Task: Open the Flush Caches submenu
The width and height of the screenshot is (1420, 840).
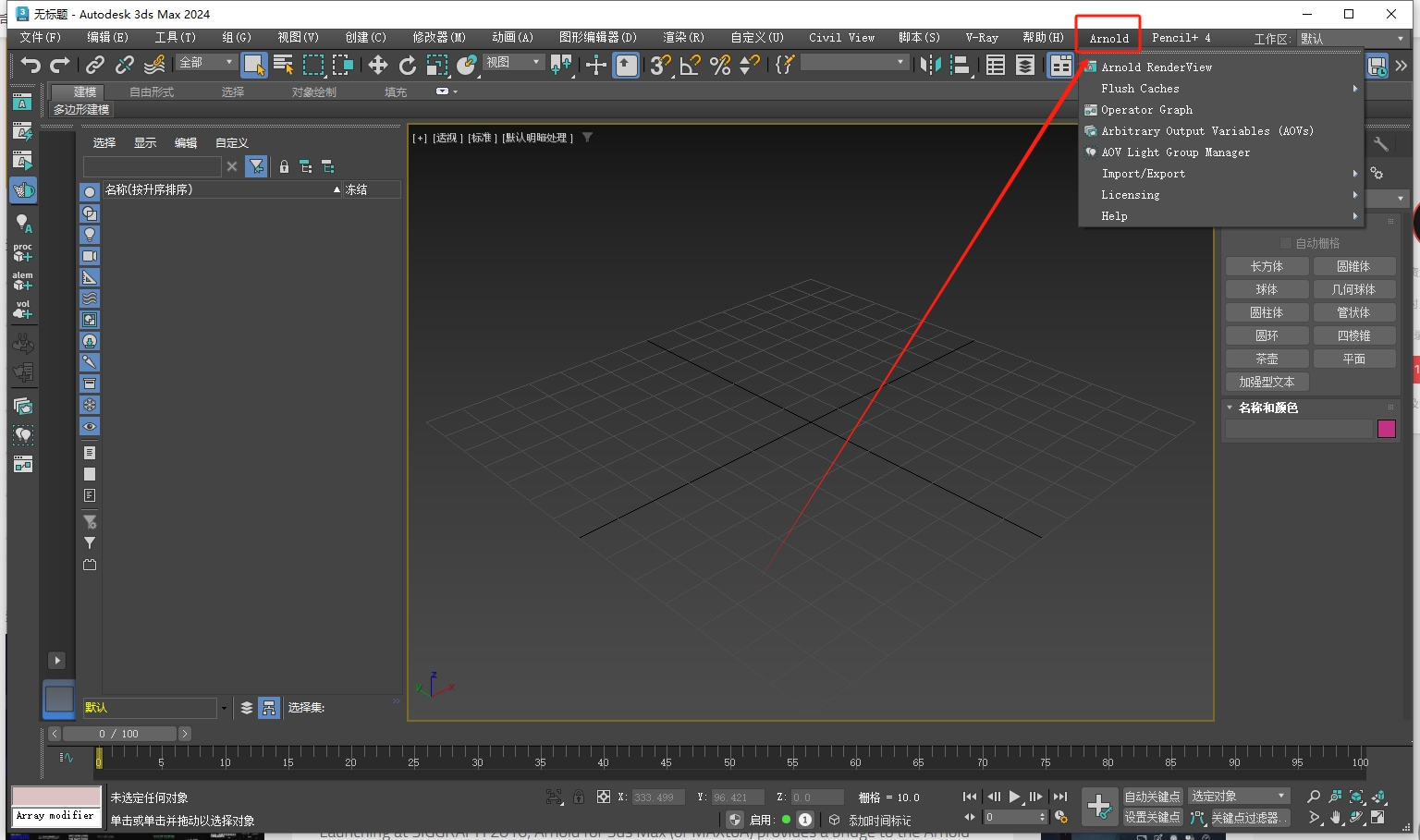Action: (1221, 89)
